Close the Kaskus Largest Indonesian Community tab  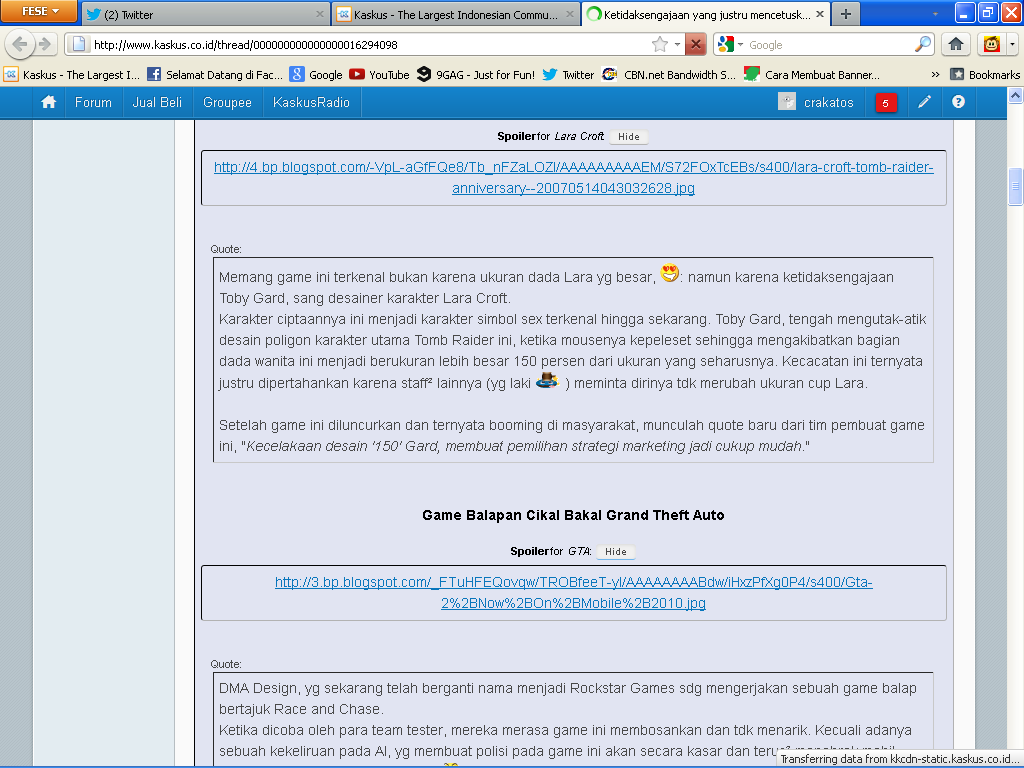569,14
